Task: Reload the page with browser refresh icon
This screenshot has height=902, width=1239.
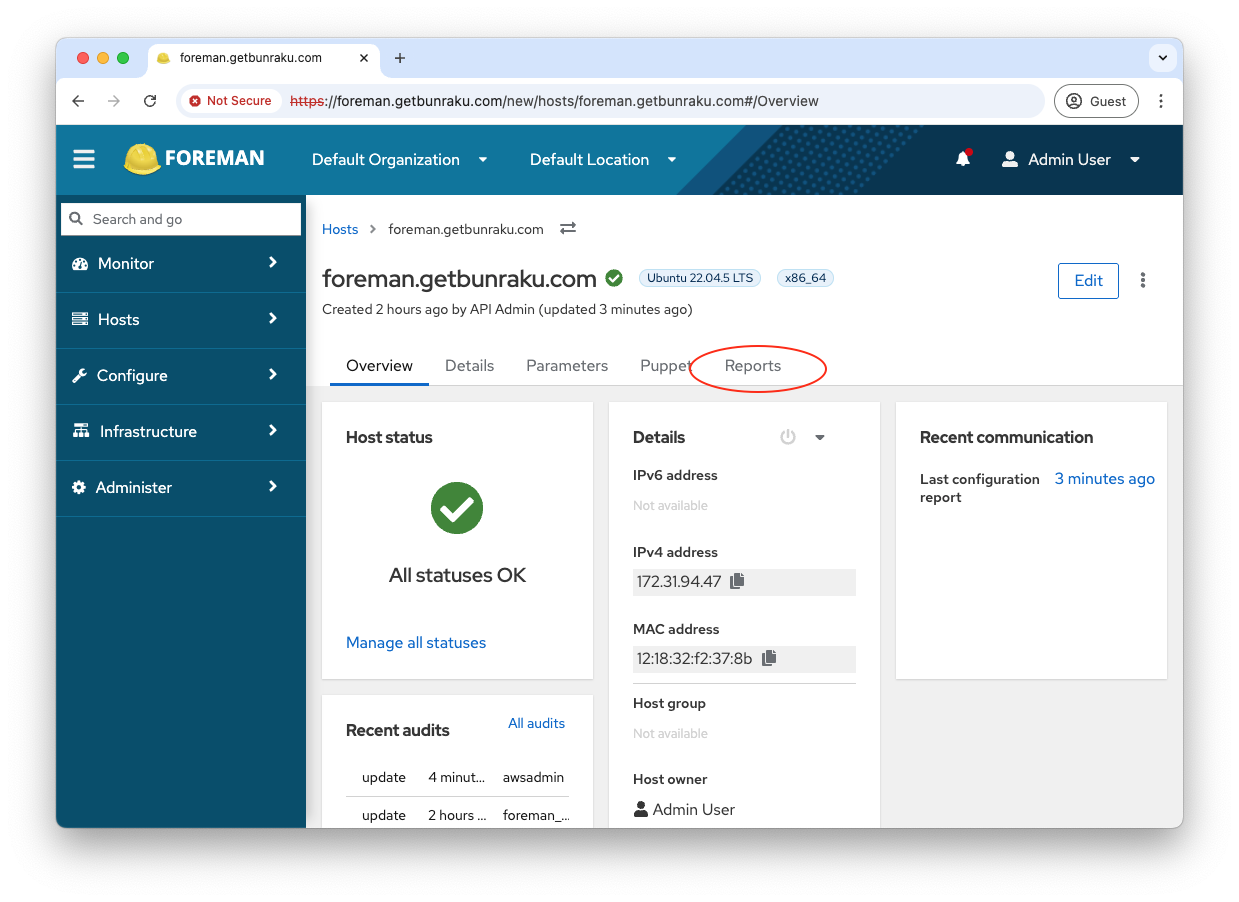Action: [x=150, y=101]
